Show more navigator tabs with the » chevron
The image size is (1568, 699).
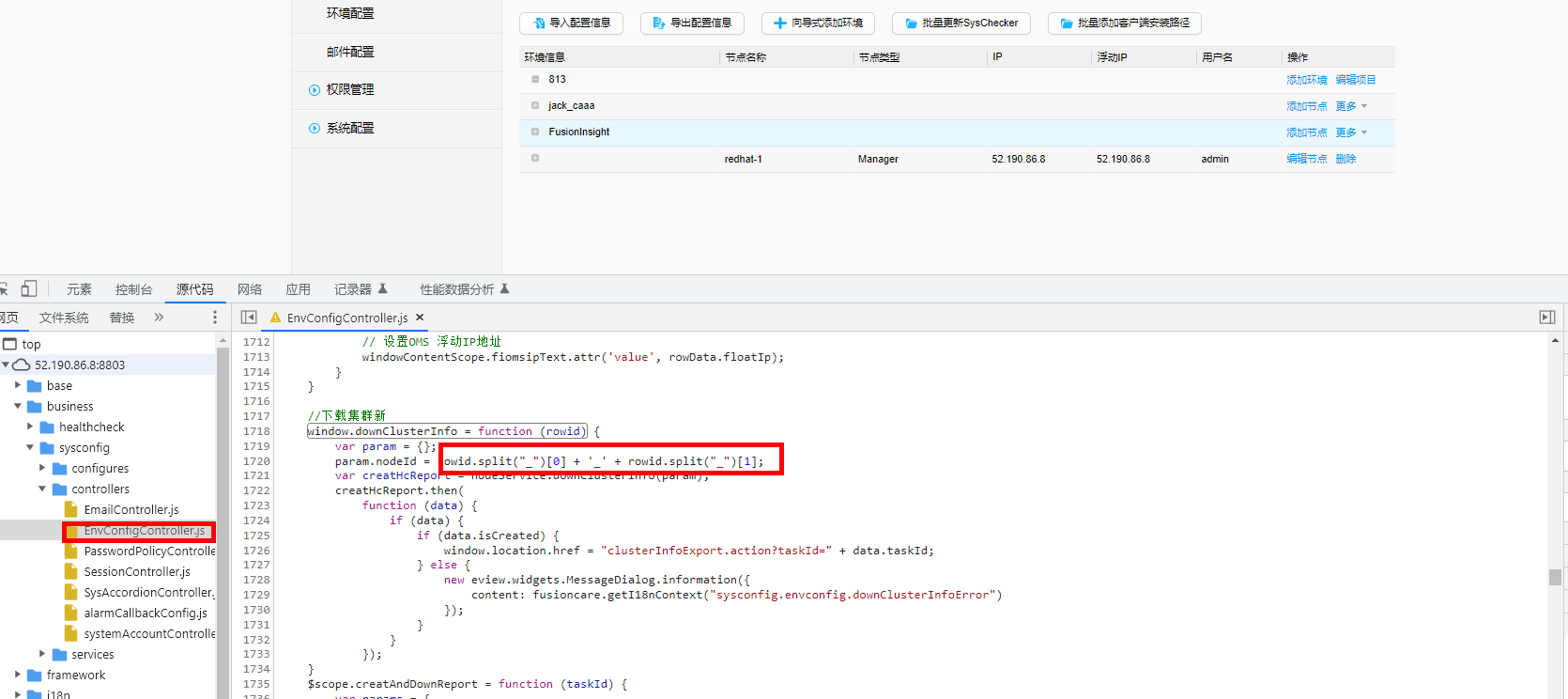[x=159, y=318]
